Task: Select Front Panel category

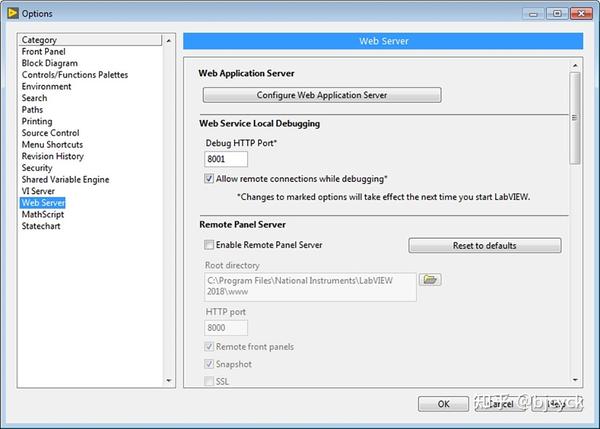Action: (44, 52)
